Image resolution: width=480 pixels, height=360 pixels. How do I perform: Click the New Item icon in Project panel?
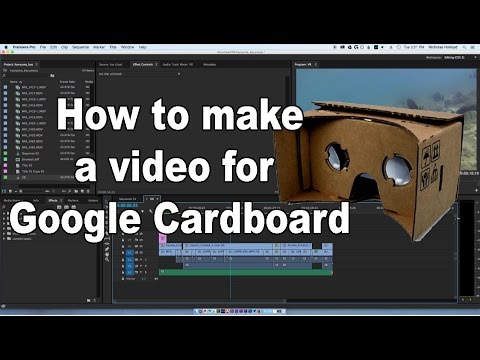click(82, 191)
